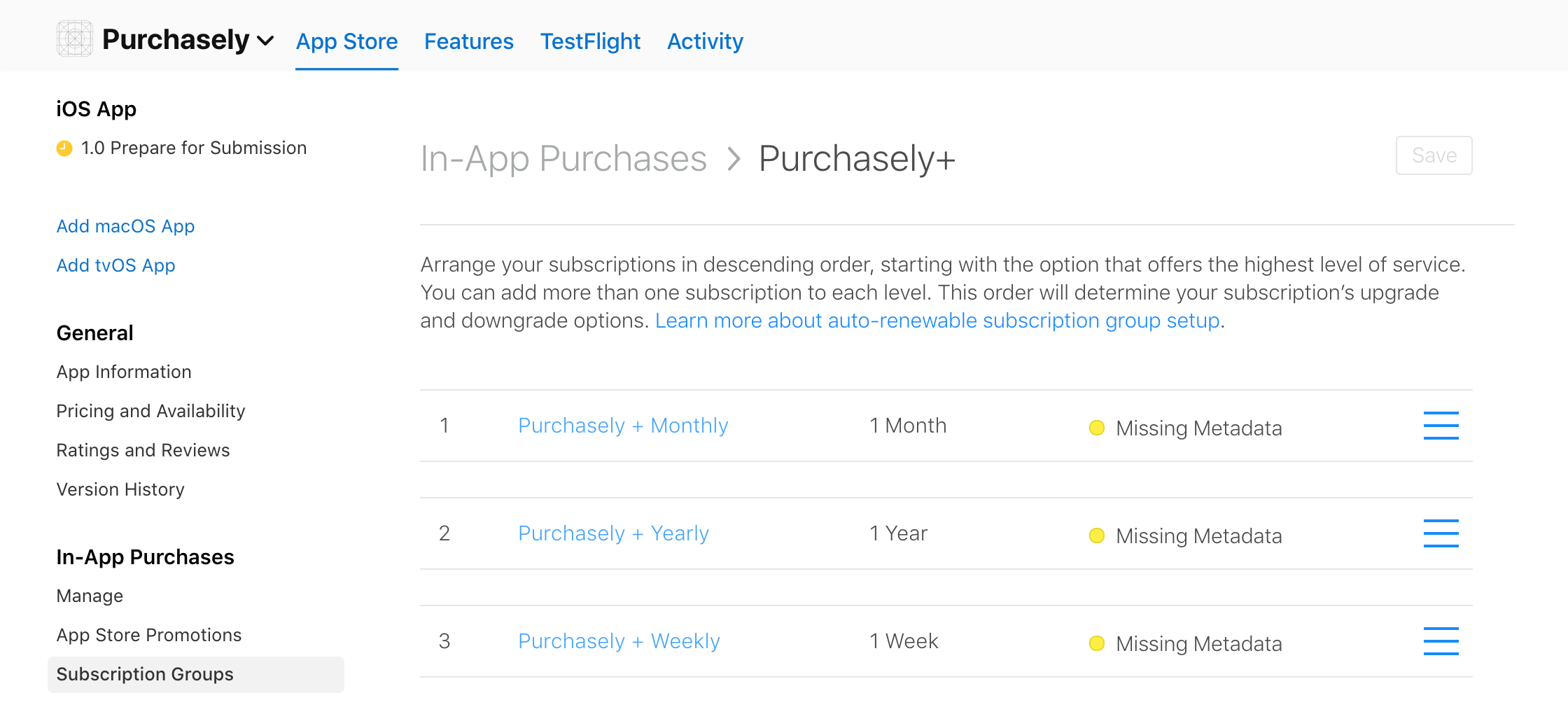Click rank number 1 in Monthly row
The width and height of the screenshot is (1568, 721).
[x=444, y=426]
